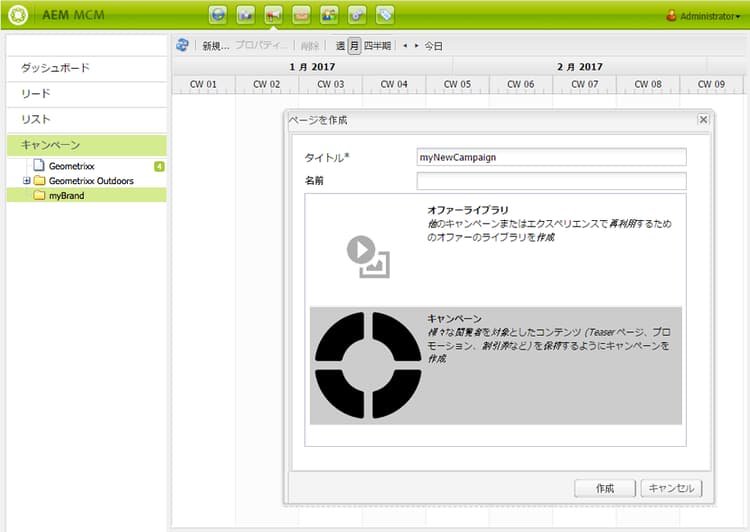
Task: Click the CW 05 calendar week header
Action: (457, 84)
